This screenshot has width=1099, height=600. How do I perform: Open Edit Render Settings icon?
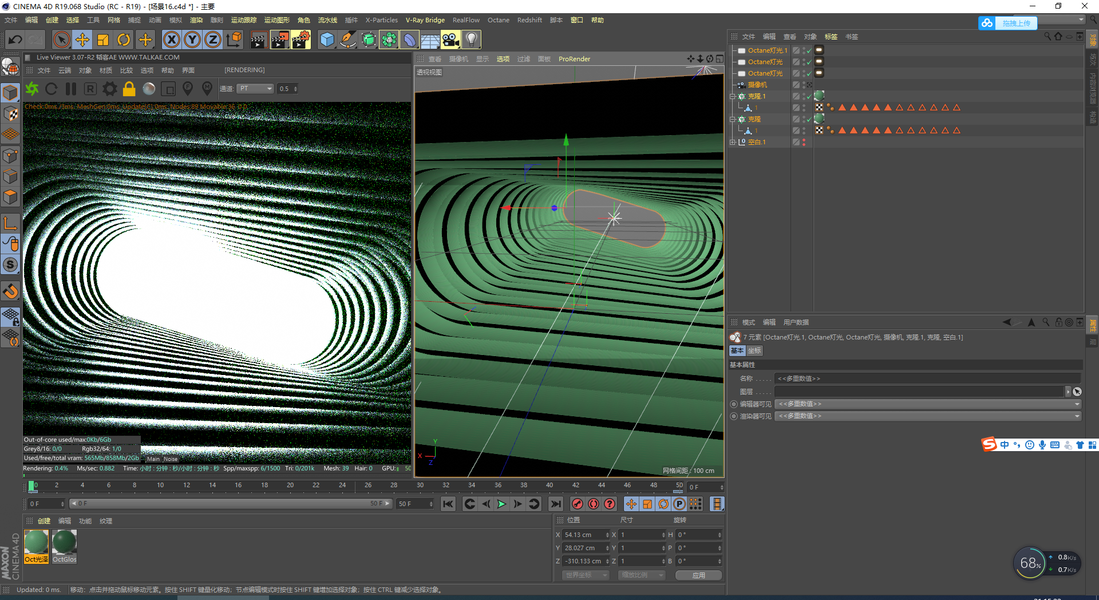[301, 40]
